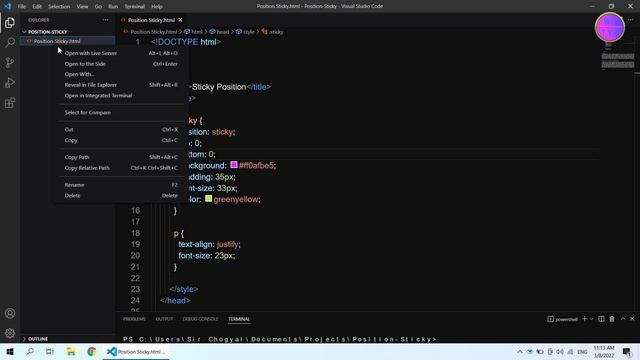640x360 pixels.
Task: Open the Edit menu
Action: [37, 6]
